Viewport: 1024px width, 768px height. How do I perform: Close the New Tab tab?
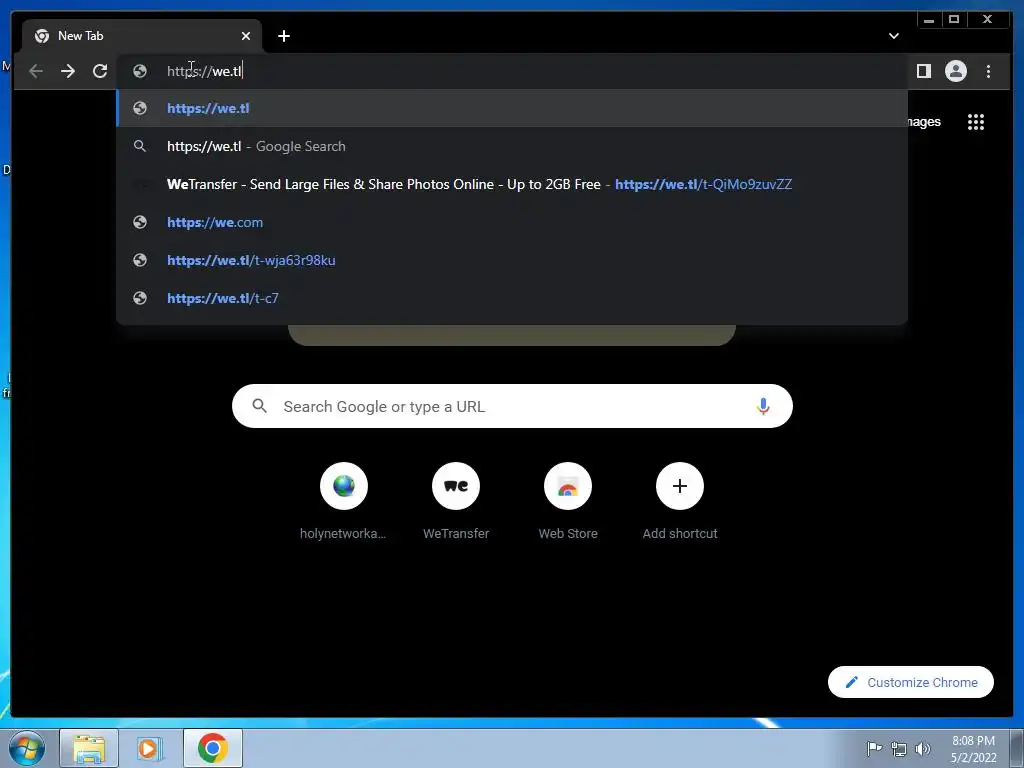(246, 36)
